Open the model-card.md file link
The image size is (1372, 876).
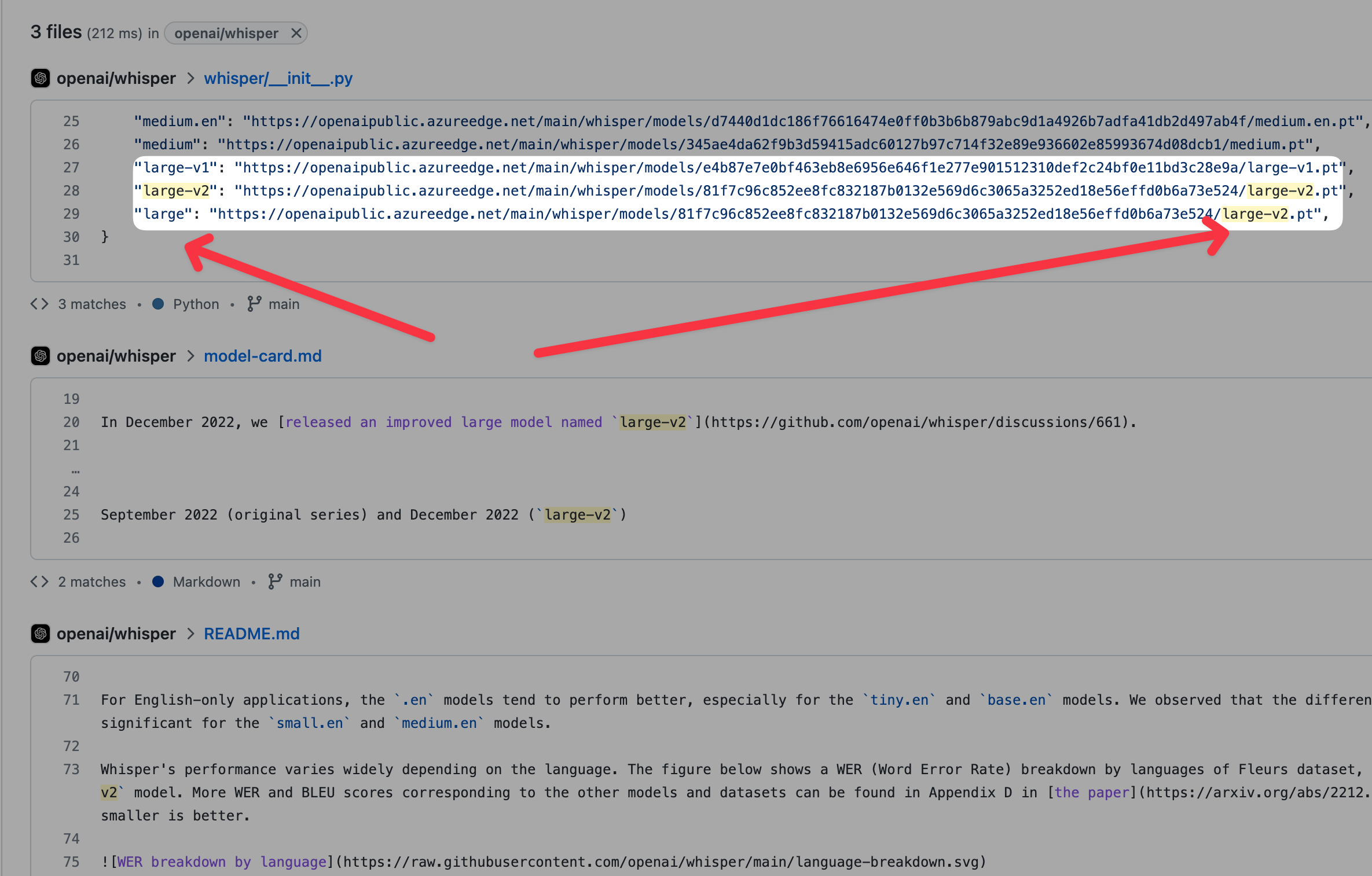pyautogui.click(x=263, y=356)
